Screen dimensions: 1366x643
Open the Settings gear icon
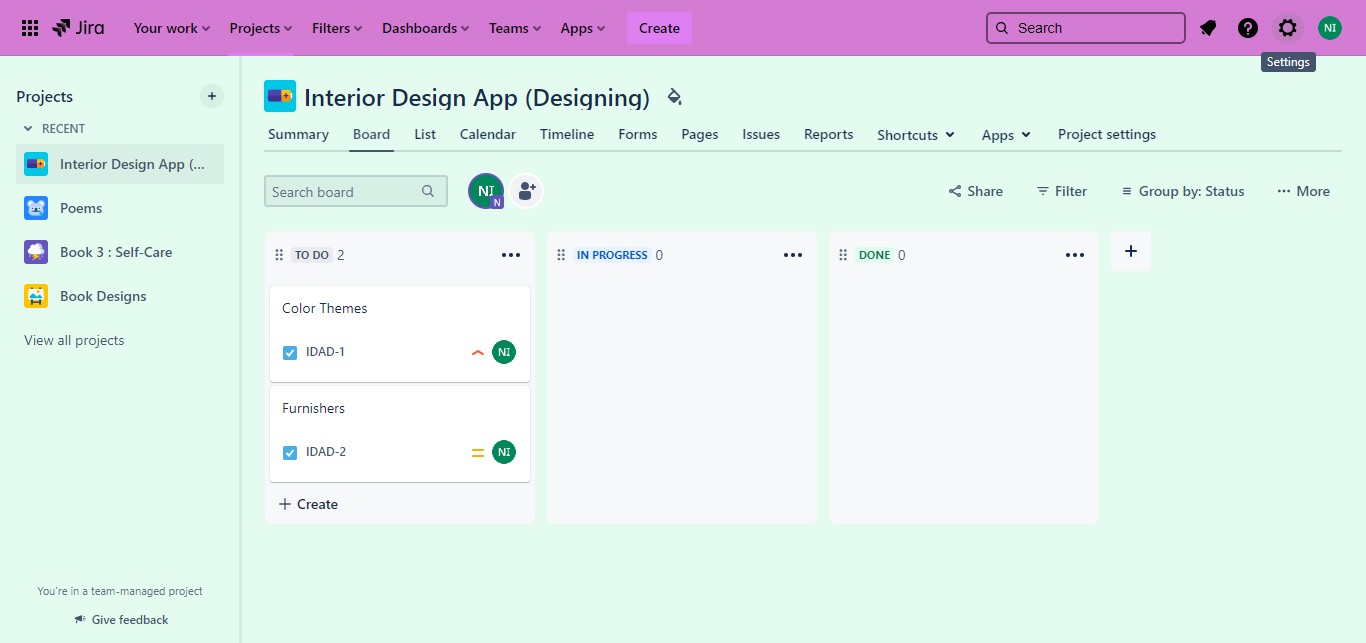point(1288,28)
